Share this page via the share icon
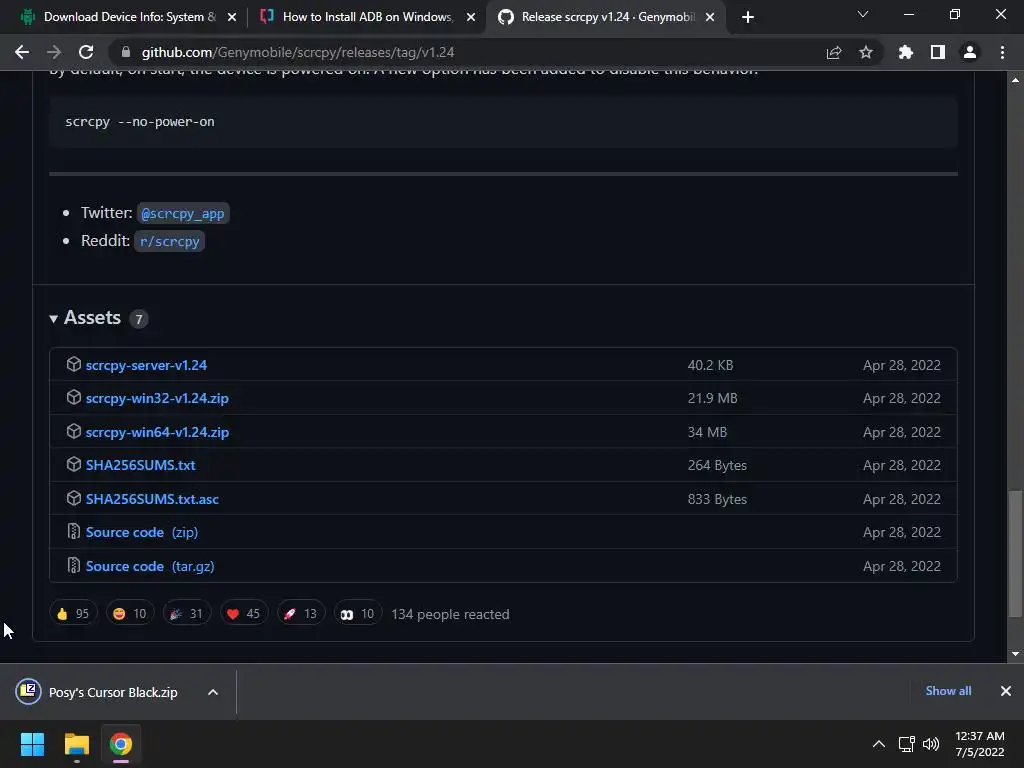 (x=833, y=52)
